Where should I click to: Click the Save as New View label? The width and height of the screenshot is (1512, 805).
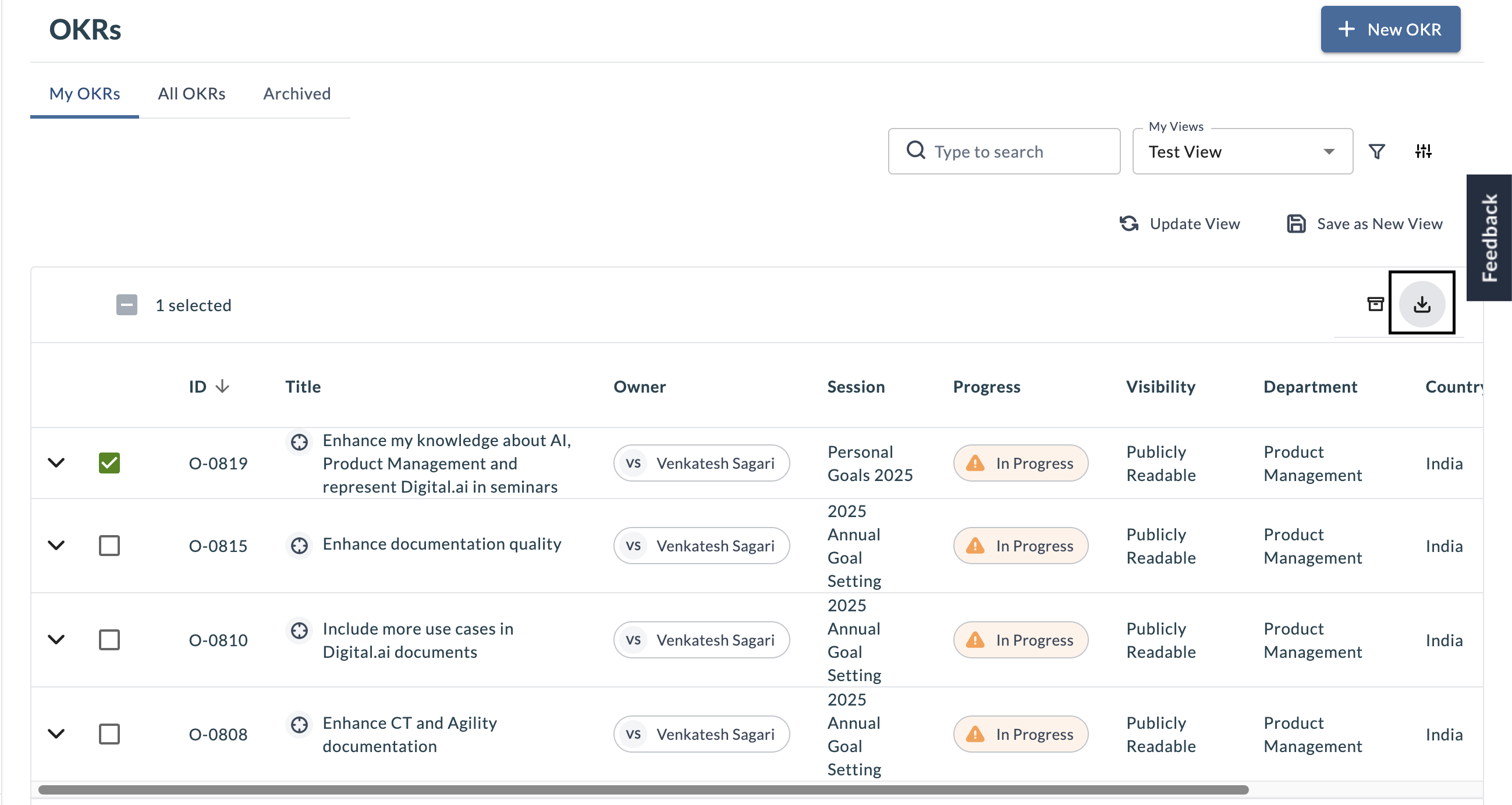pyautogui.click(x=1379, y=224)
